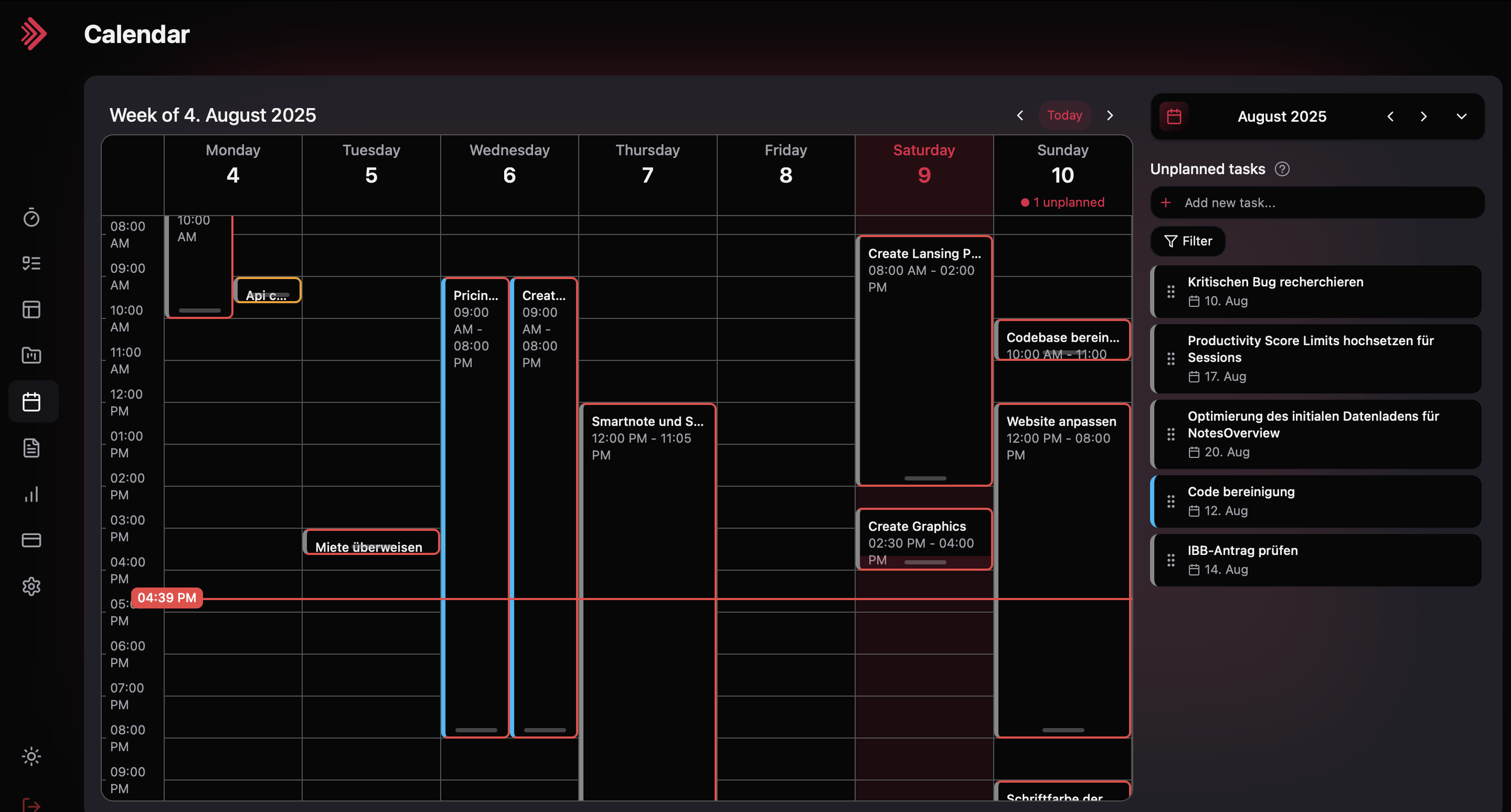
Task: Go to next month in mini calendar
Action: coord(1424,116)
